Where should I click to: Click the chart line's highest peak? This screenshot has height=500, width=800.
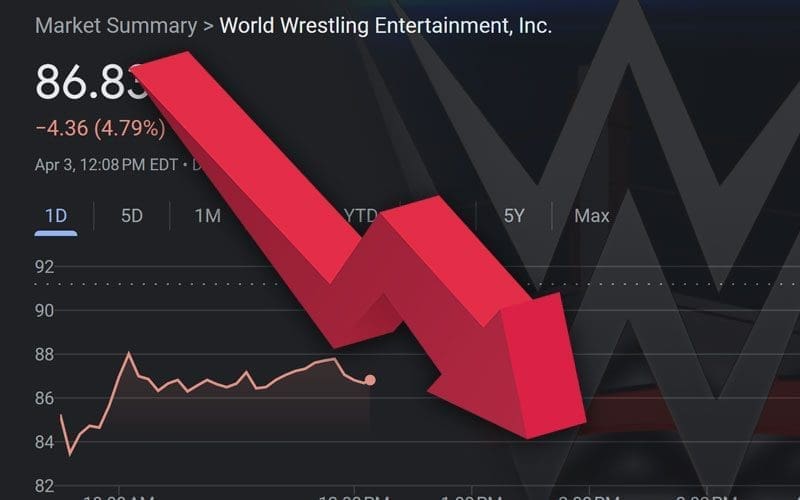[x=128, y=353]
